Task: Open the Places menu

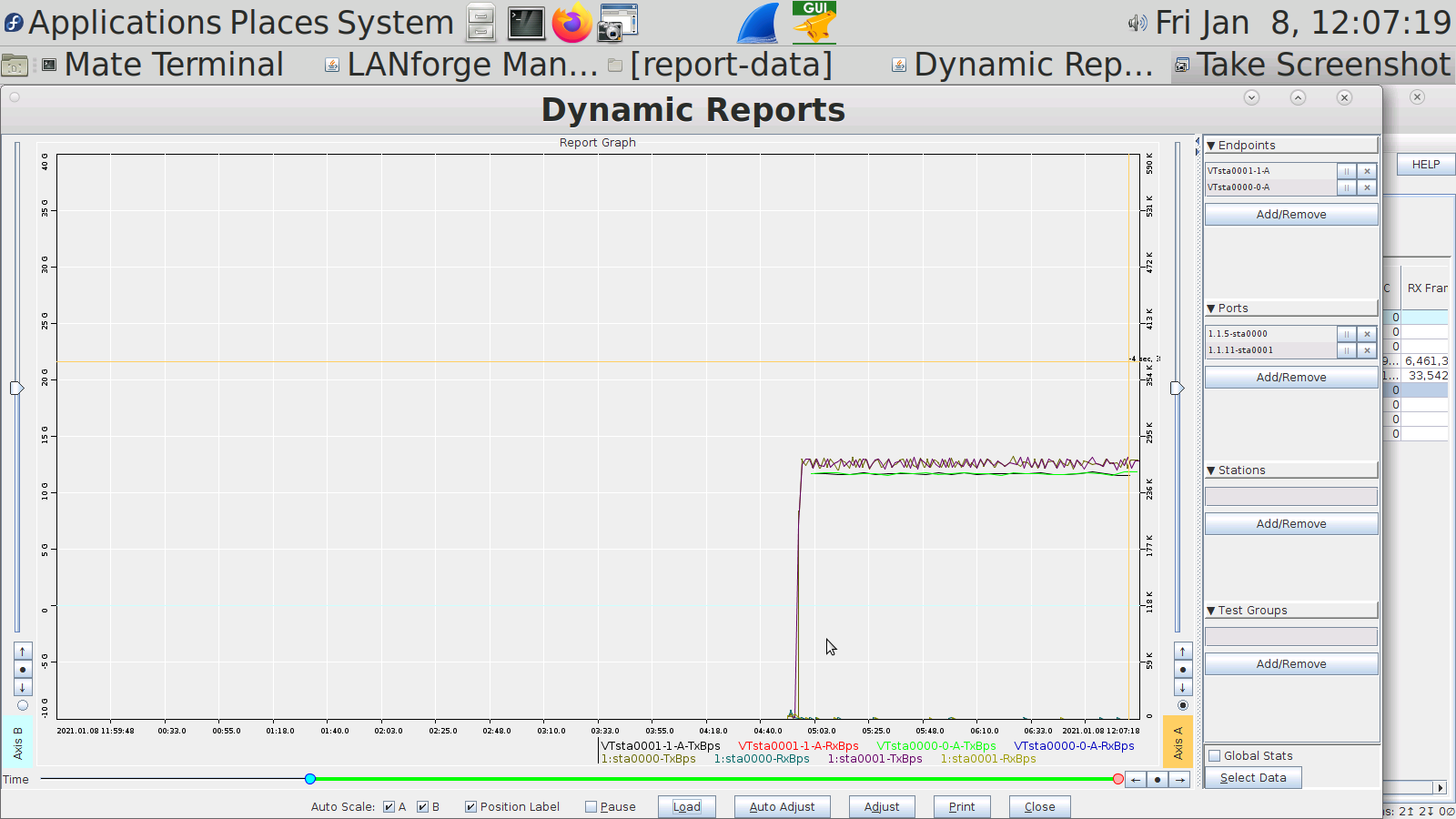Action: coord(278,23)
